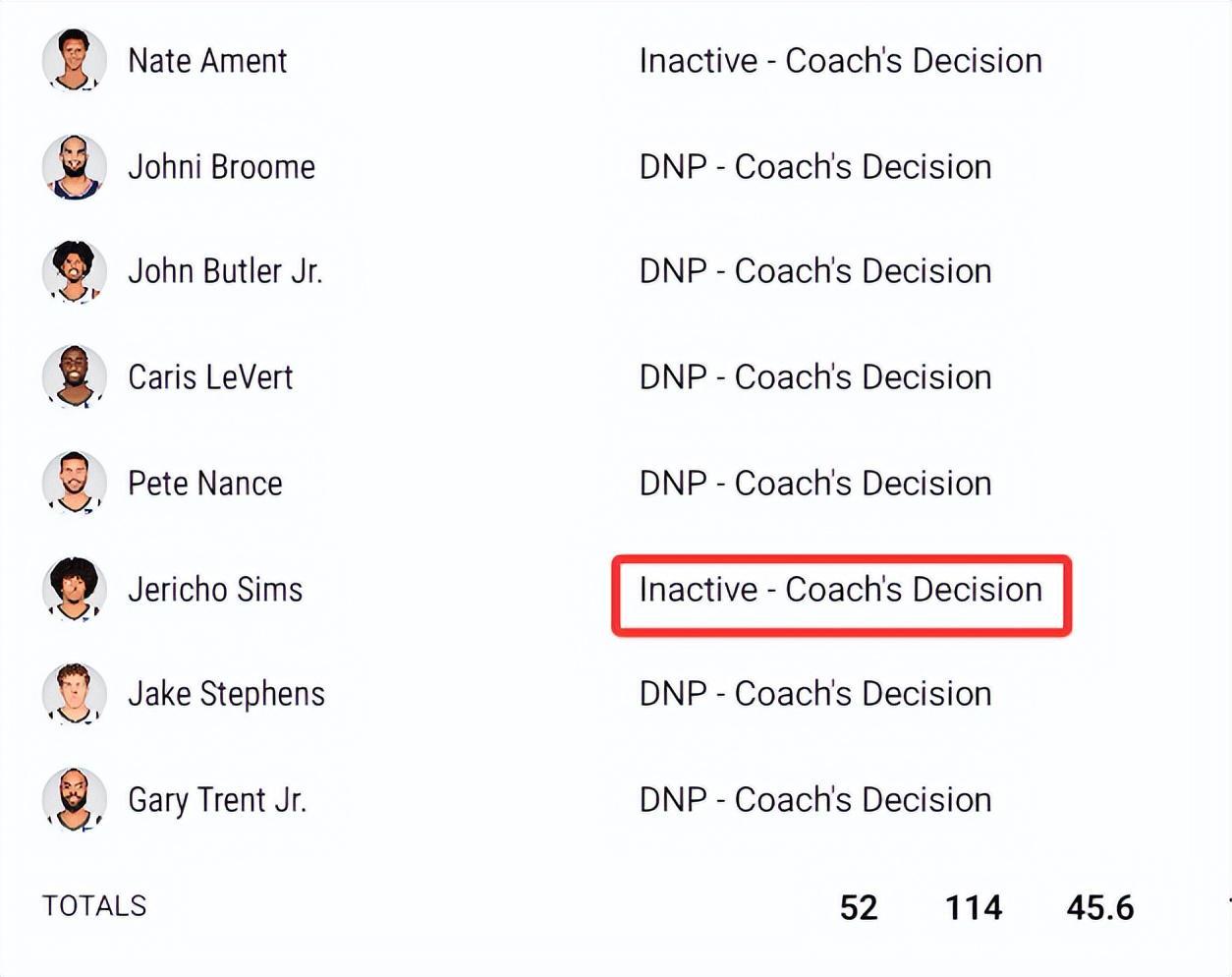This screenshot has width=1232, height=977.
Task: Click the TOTALS row label
Action: pyautogui.click(x=94, y=906)
